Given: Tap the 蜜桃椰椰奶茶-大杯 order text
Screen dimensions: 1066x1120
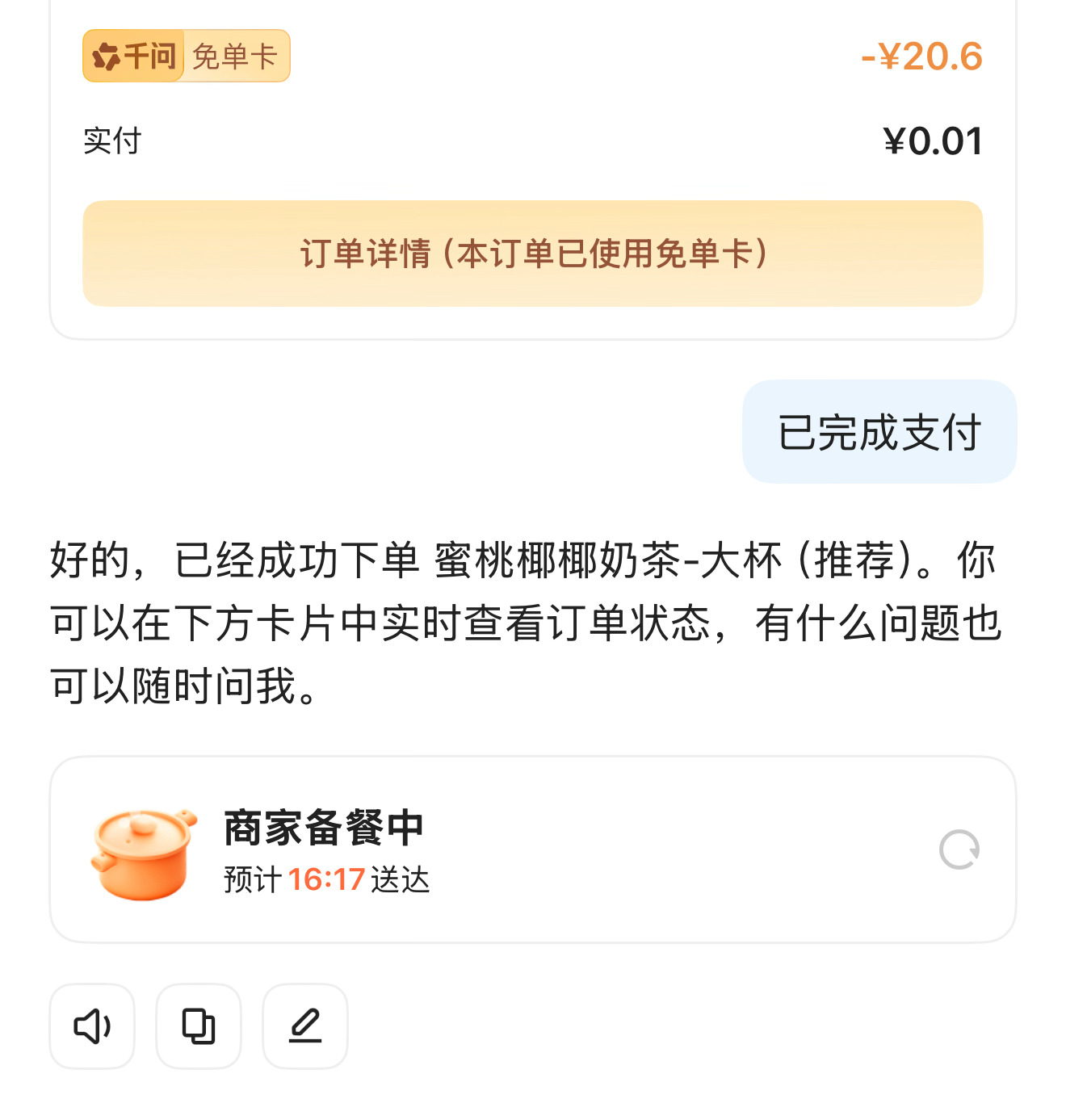Looking at the screenshot, I should click(609, 560).
